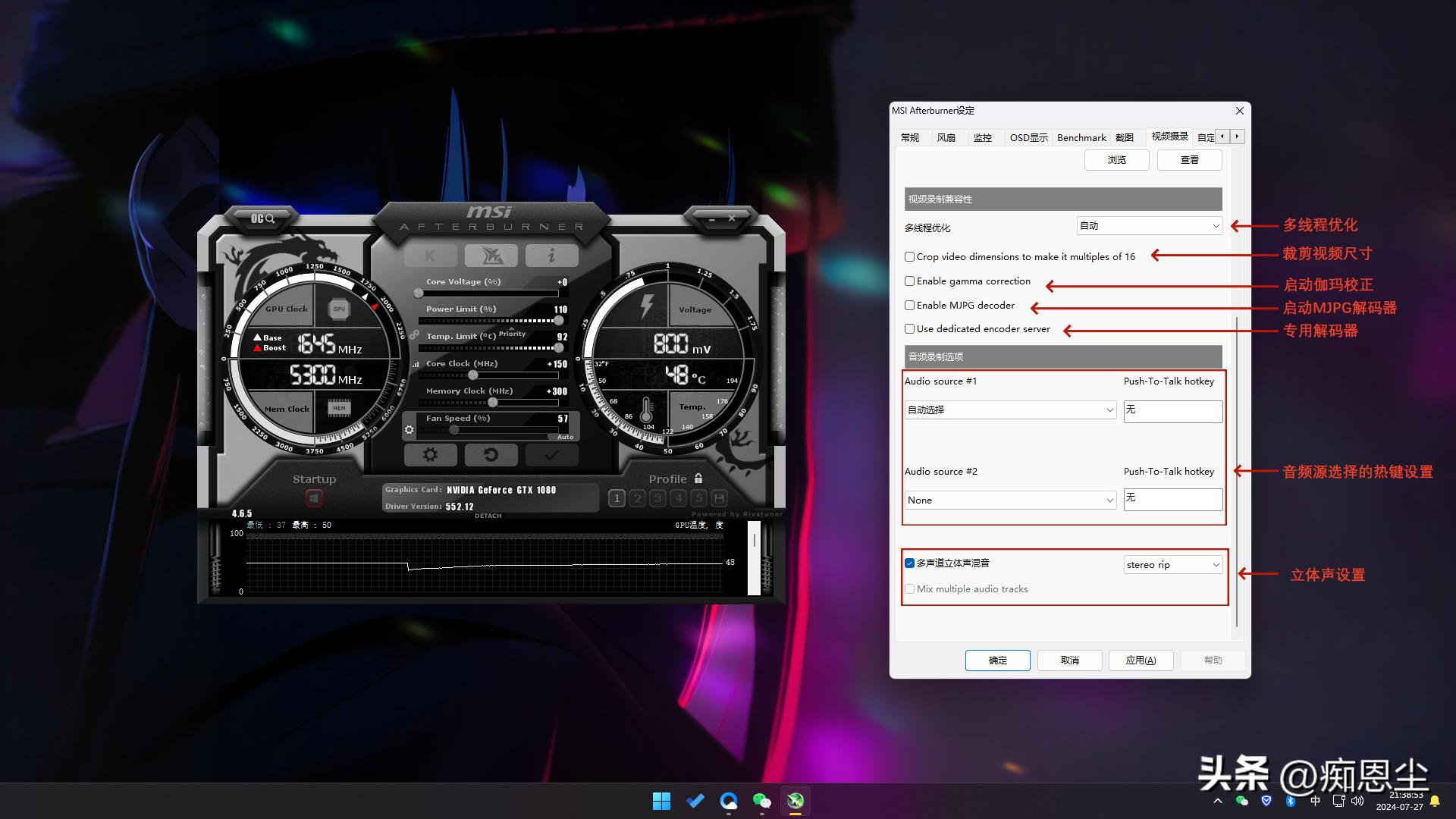Screen dimensions: 1456x819
Task: Uncheck the 多声道立体声混音 checkbox
Action: pos(909,563)
